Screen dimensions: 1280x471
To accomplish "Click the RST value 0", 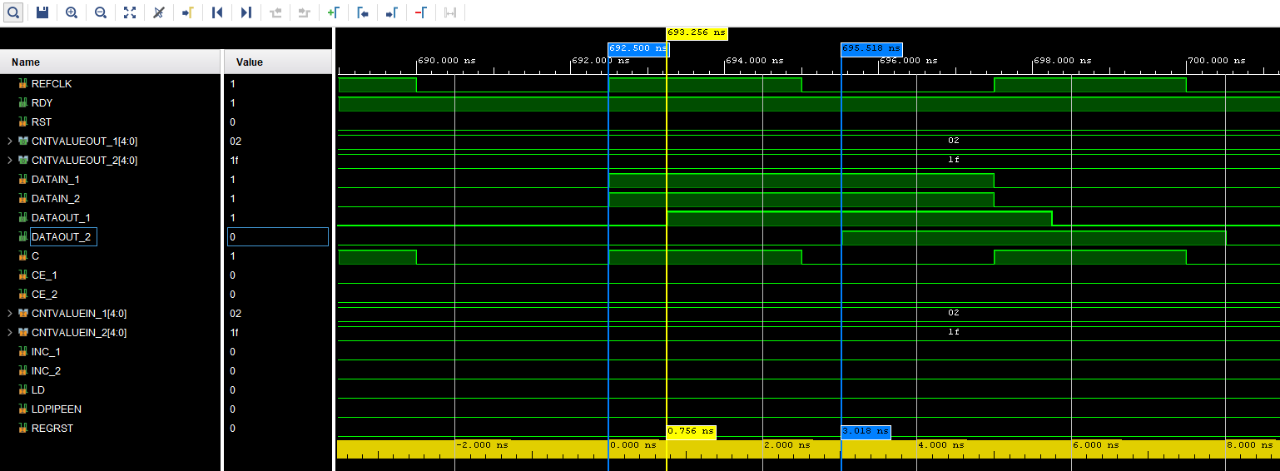I will [x=233, y=122].
